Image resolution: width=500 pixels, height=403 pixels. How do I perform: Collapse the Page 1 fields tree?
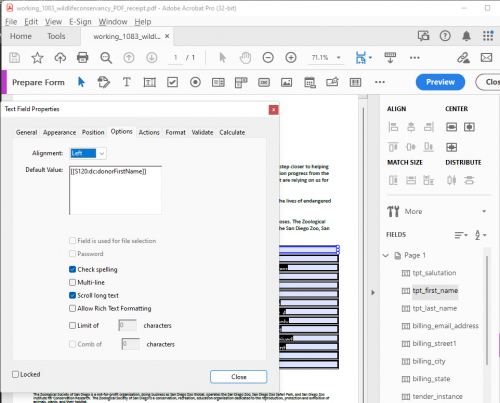tap(386, 255)
